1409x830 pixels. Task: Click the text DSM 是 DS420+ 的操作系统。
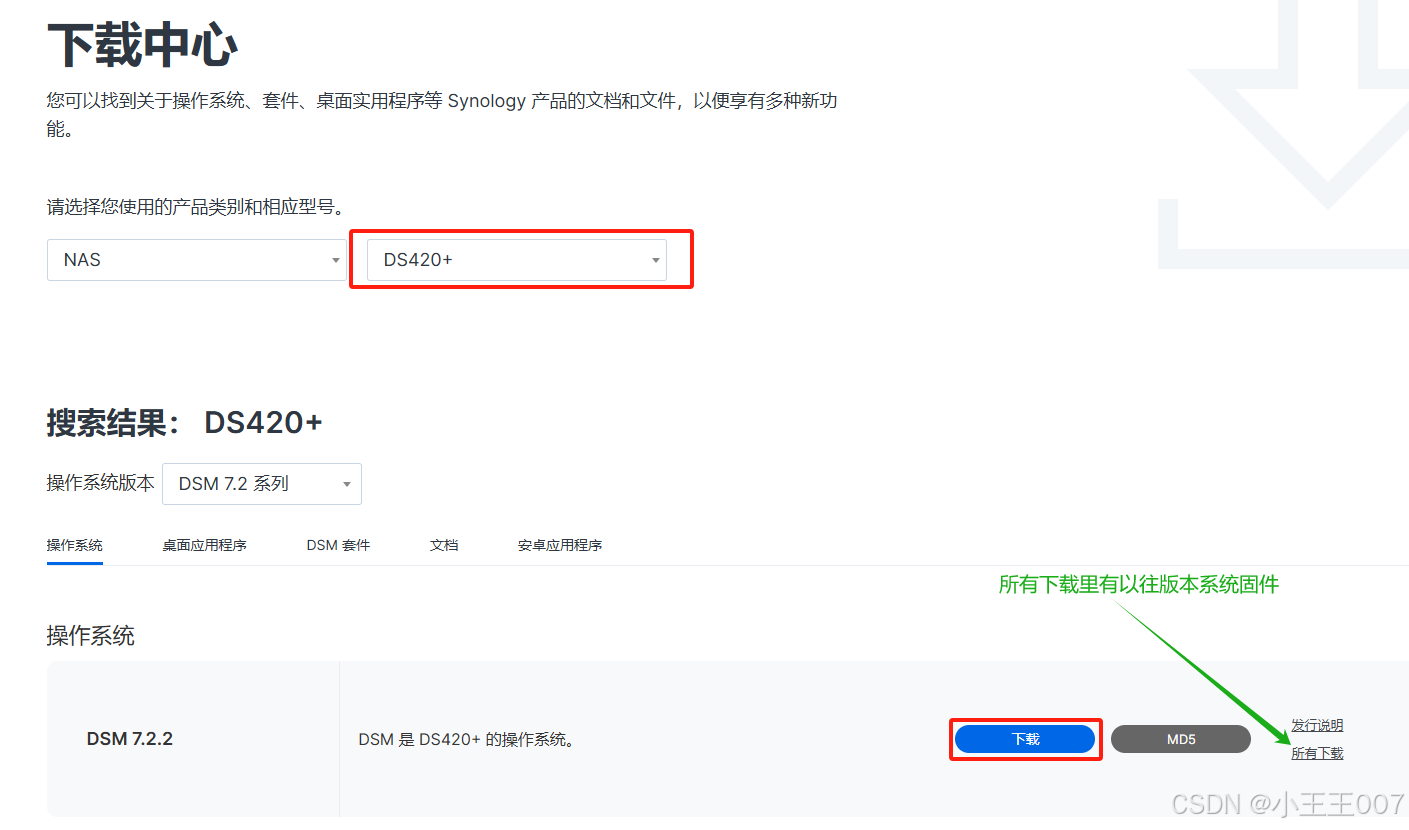point(467,740)
